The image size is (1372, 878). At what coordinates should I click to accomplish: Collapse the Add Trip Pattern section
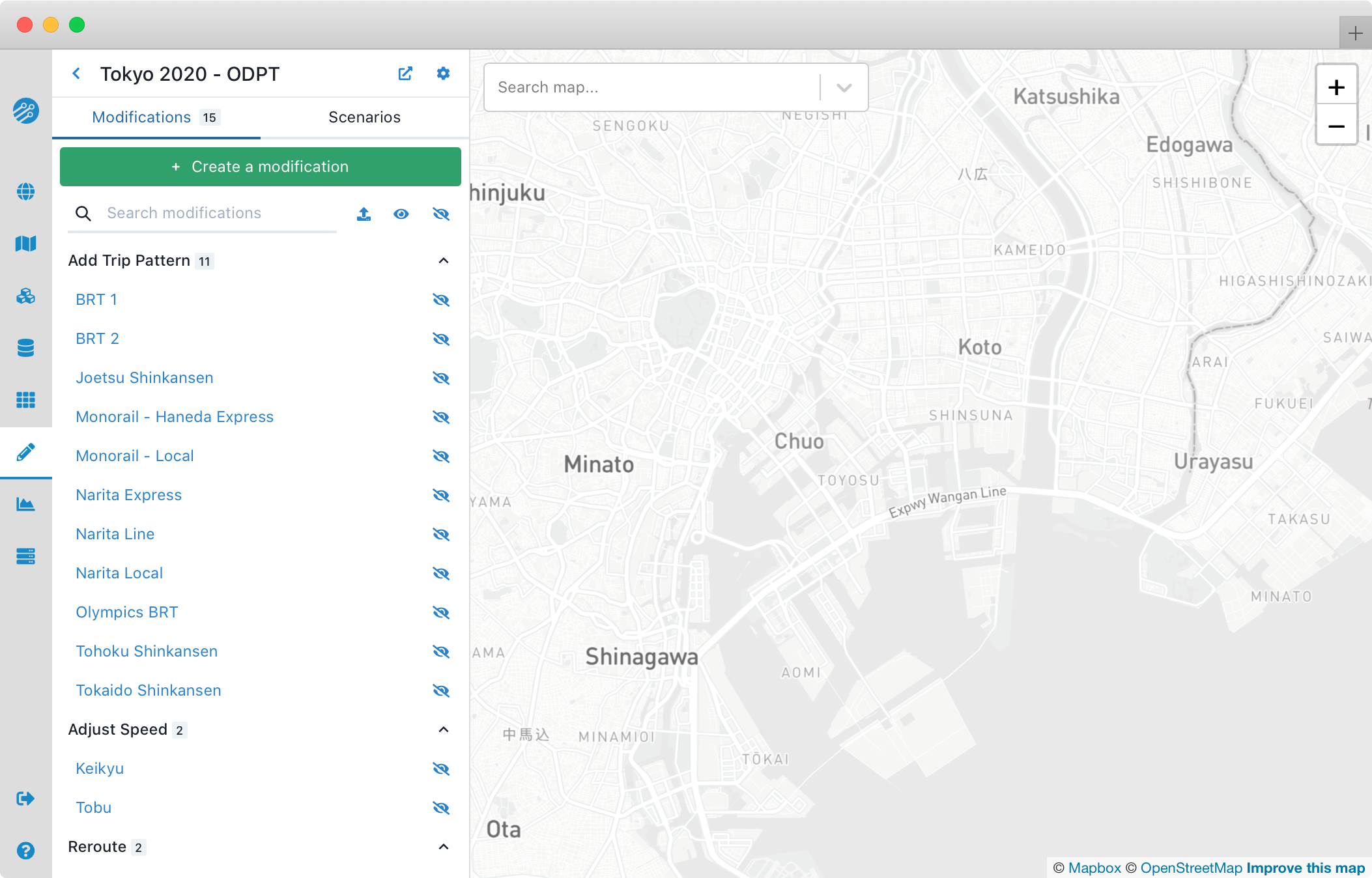pyautogui.click(x=443, y=261)
